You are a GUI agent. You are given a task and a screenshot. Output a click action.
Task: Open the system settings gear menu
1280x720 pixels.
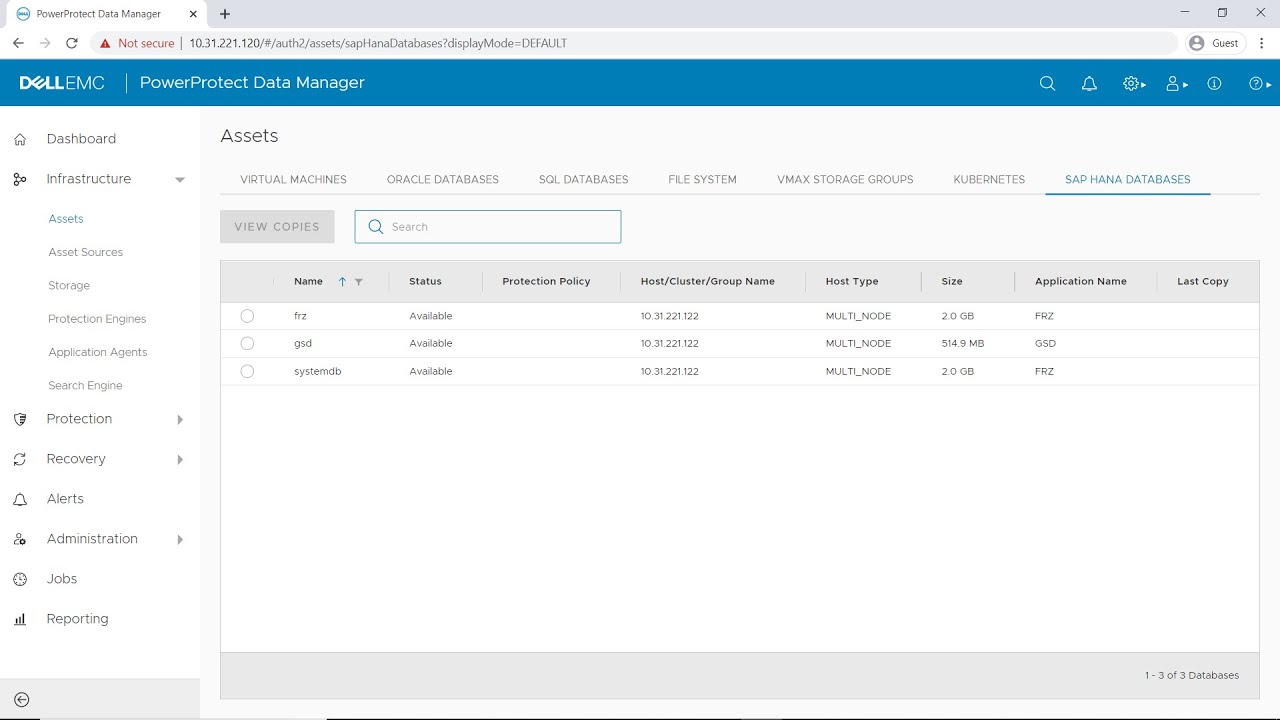coord(1134,84)
